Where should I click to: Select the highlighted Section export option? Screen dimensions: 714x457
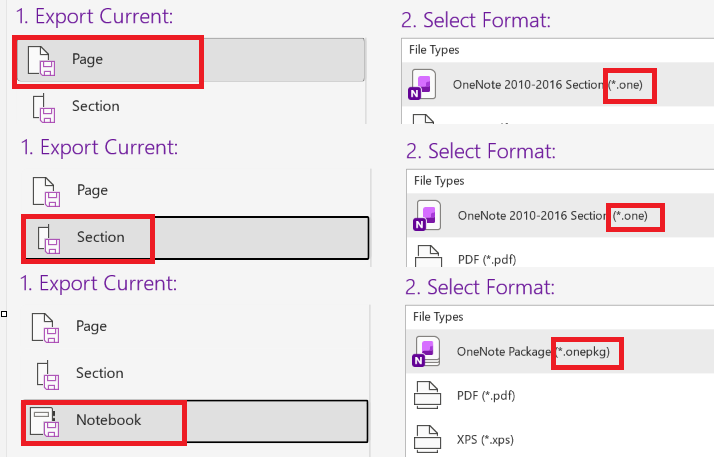tap(197, 238)
